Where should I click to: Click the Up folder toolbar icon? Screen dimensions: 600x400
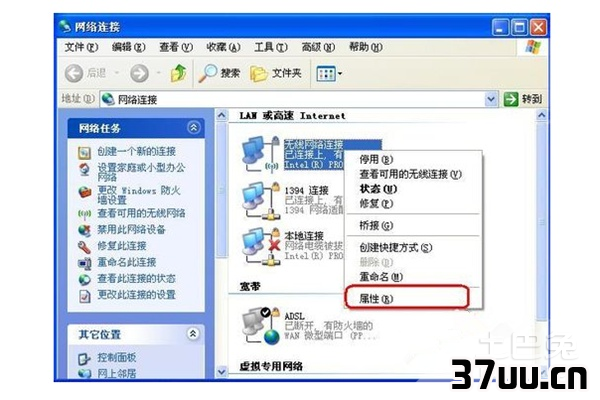[178, 73]
